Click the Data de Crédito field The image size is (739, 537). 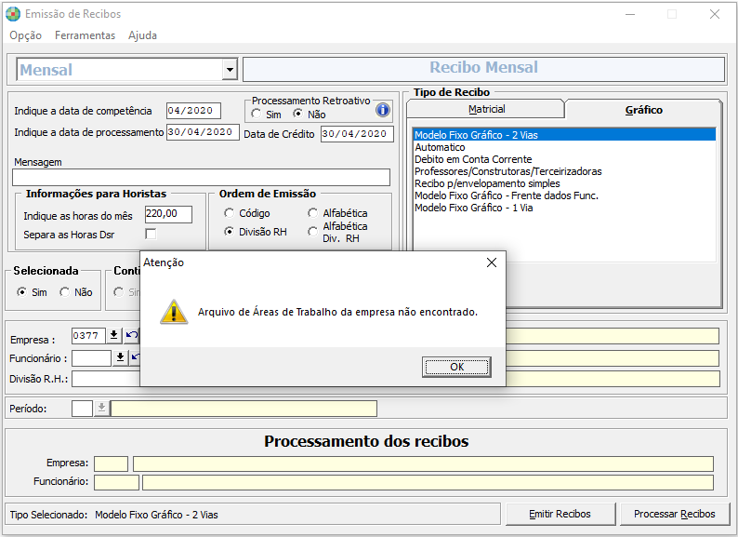coord(357,134)
